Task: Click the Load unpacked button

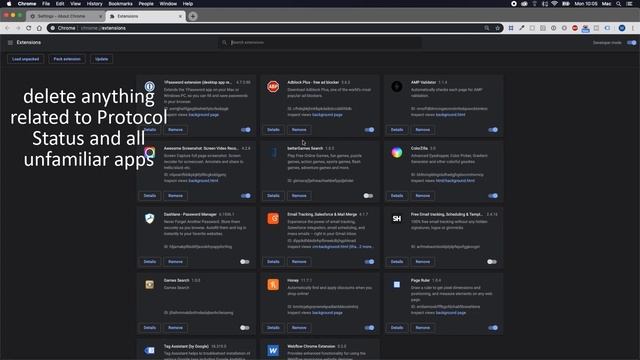Action: [25, 59]
